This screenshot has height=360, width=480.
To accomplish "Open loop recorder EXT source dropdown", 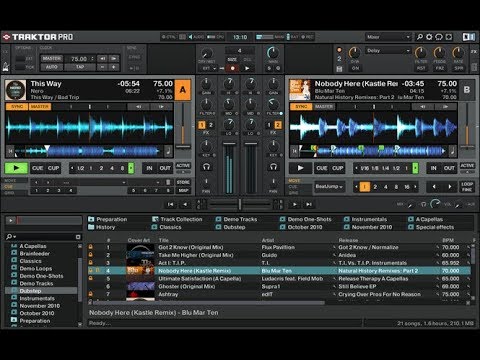I will pyautogui.click(x=210, y=68).
